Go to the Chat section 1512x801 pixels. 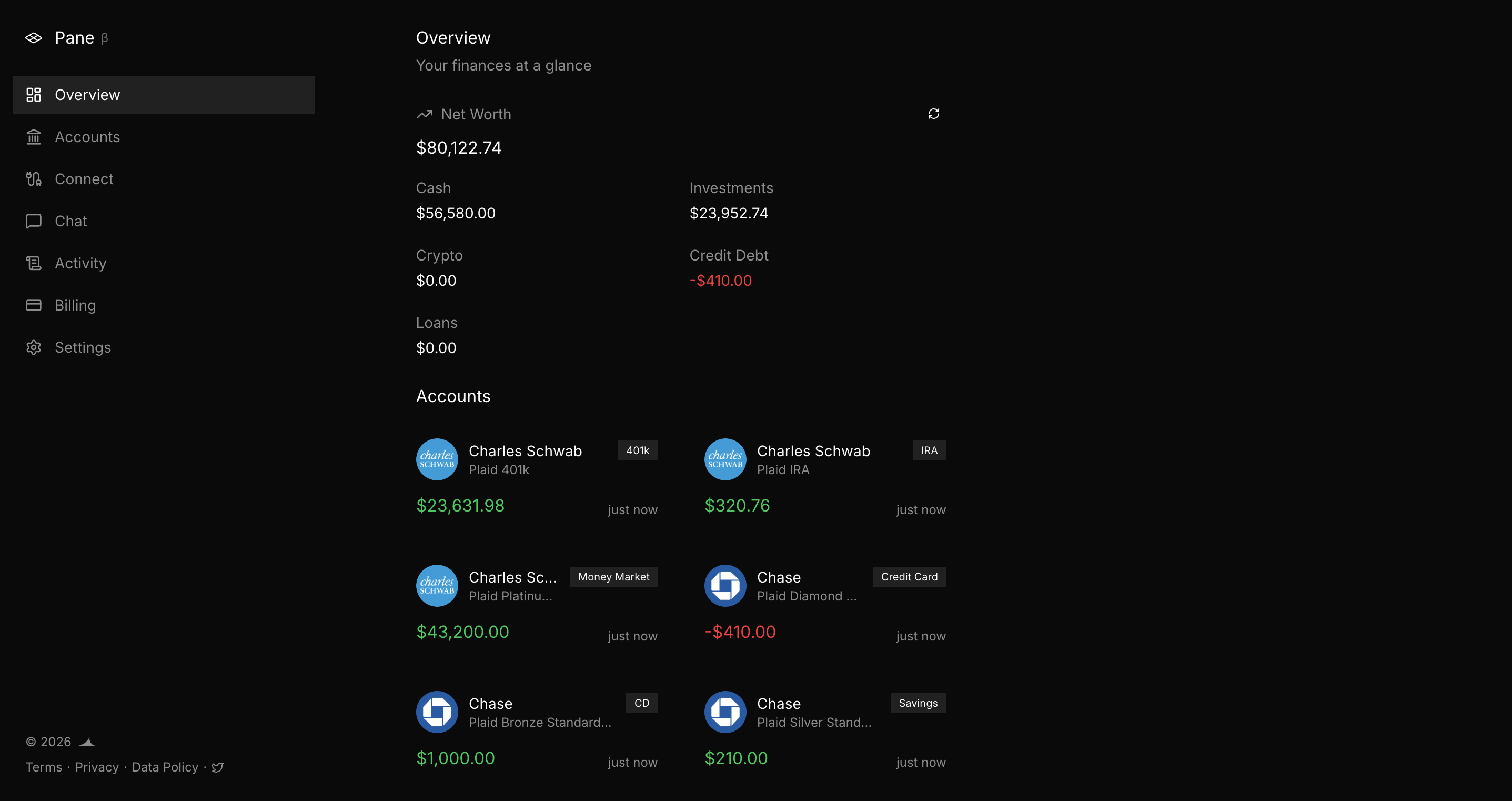pos(70,222)
